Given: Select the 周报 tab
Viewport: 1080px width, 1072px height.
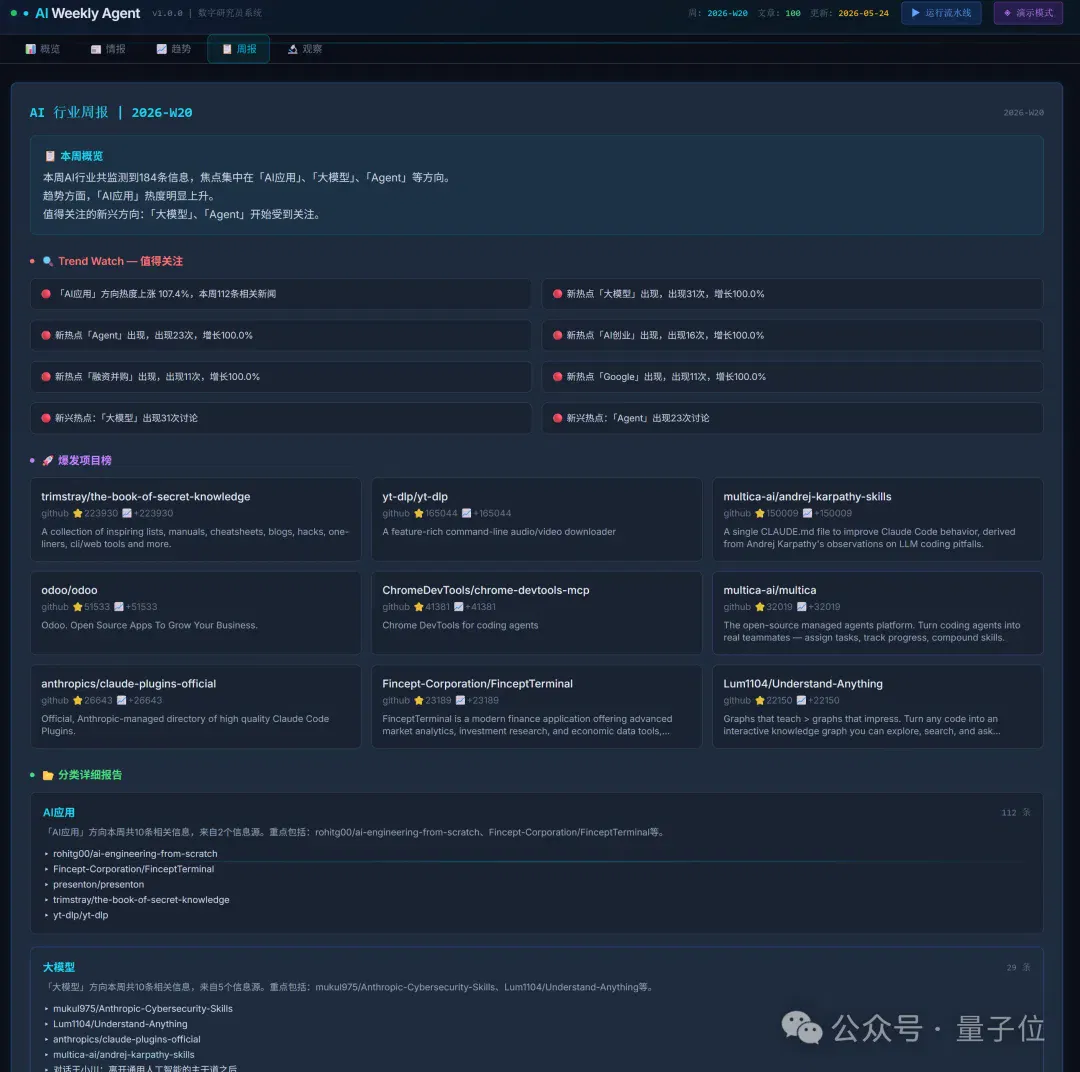Looking at the screenshot, I should [x=238, y=49].
